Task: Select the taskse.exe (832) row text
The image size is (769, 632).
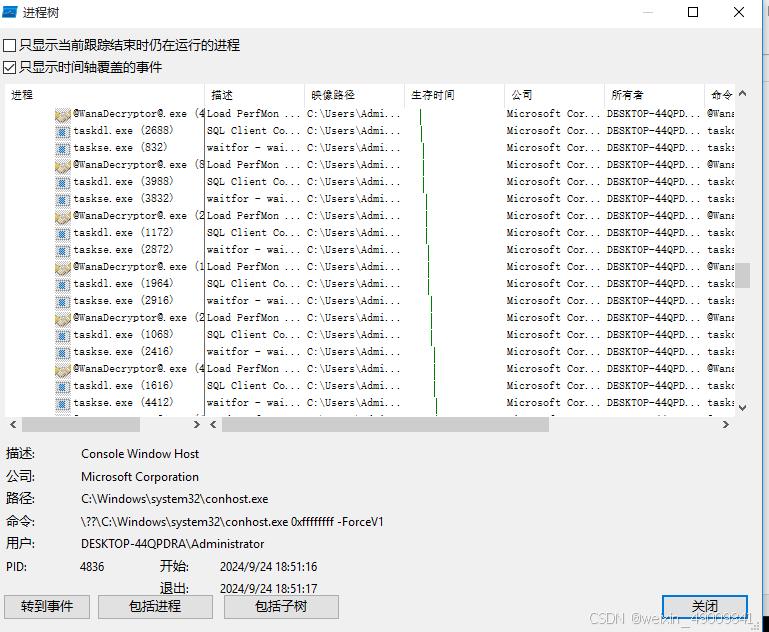Action: (120, 148)
